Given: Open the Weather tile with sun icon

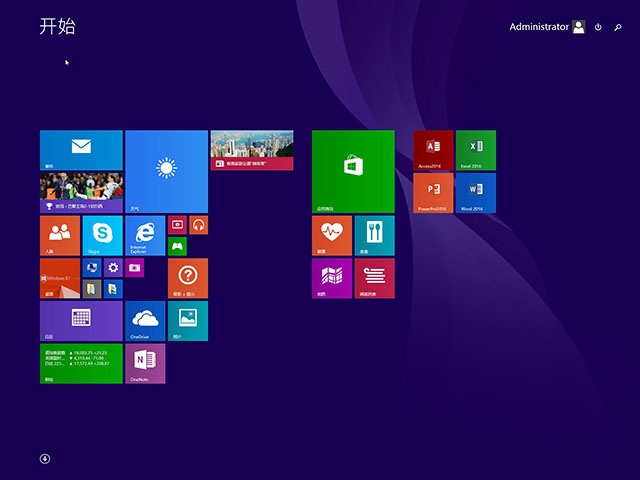Looking at the screenshot, I should (x=167, y=171).
